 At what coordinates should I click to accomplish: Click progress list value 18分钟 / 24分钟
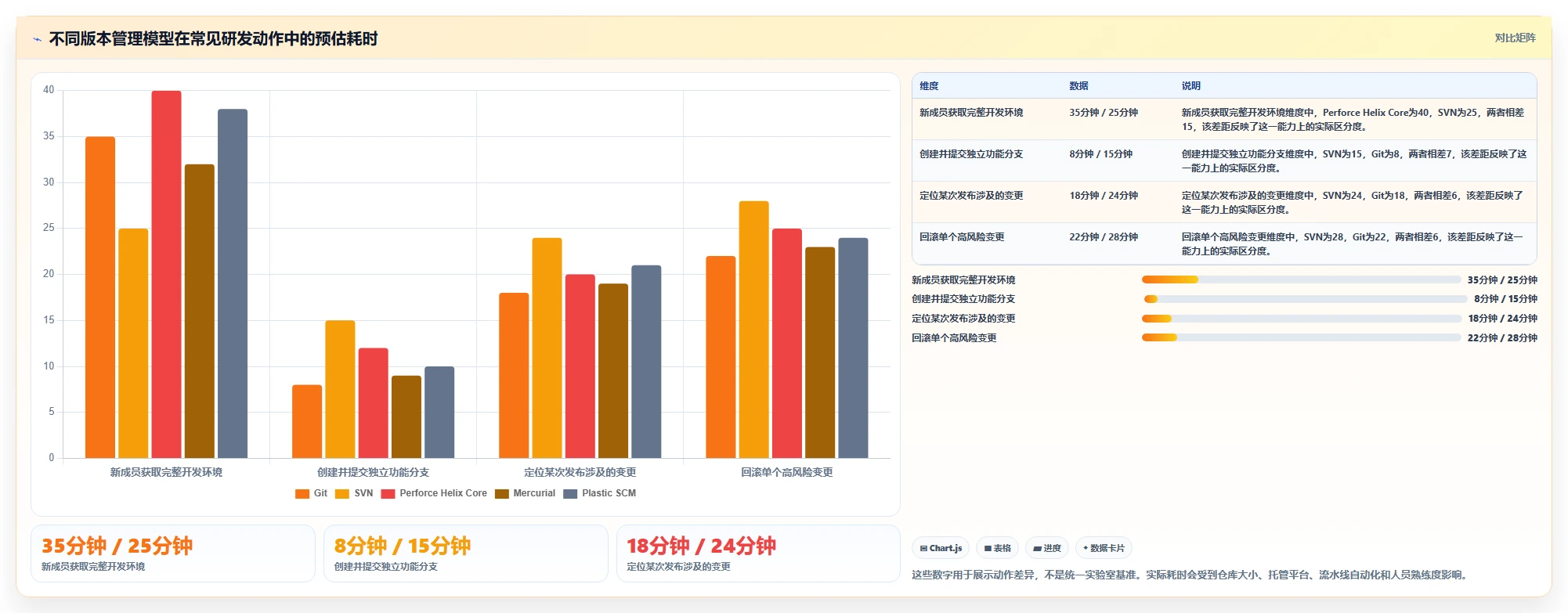1502,319
